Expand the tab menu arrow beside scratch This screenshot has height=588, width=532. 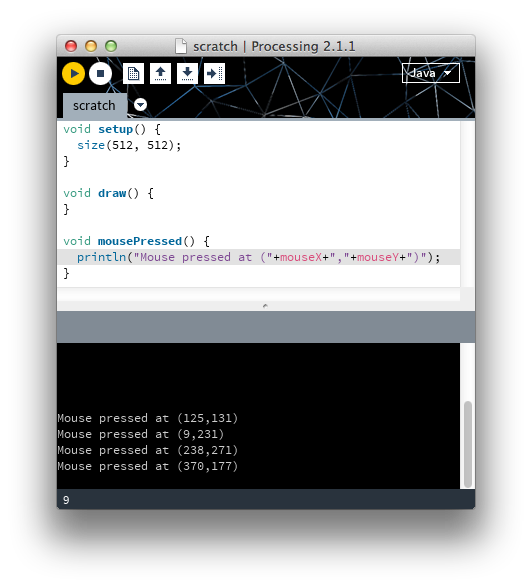click(x=141, y=105)
